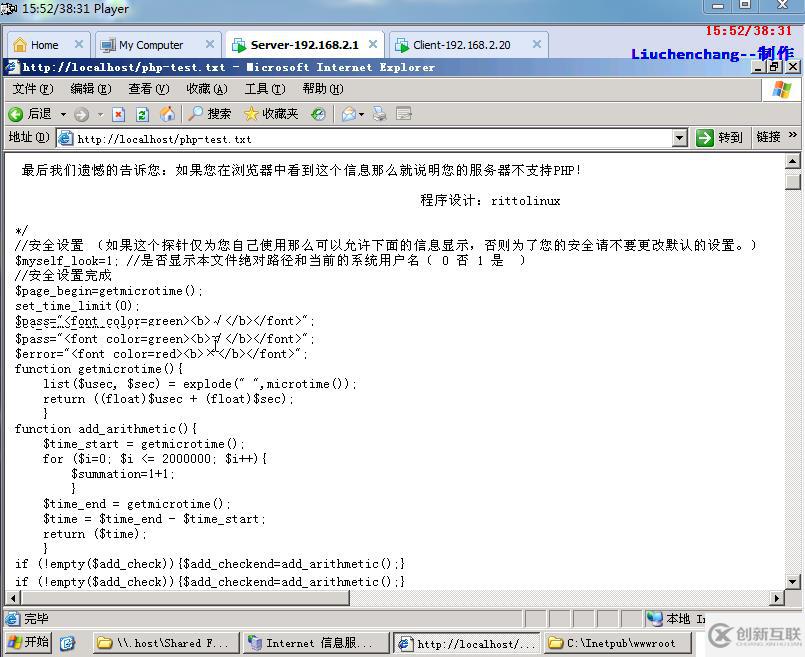Restore down the Internet Explorer window
805x657 pixels.
coord(775,67)
